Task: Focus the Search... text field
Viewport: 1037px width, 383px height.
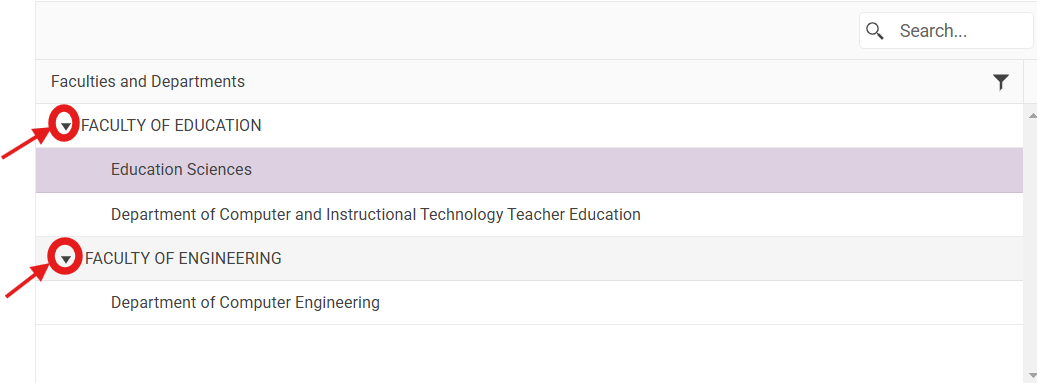Action: tap(946, 30)
